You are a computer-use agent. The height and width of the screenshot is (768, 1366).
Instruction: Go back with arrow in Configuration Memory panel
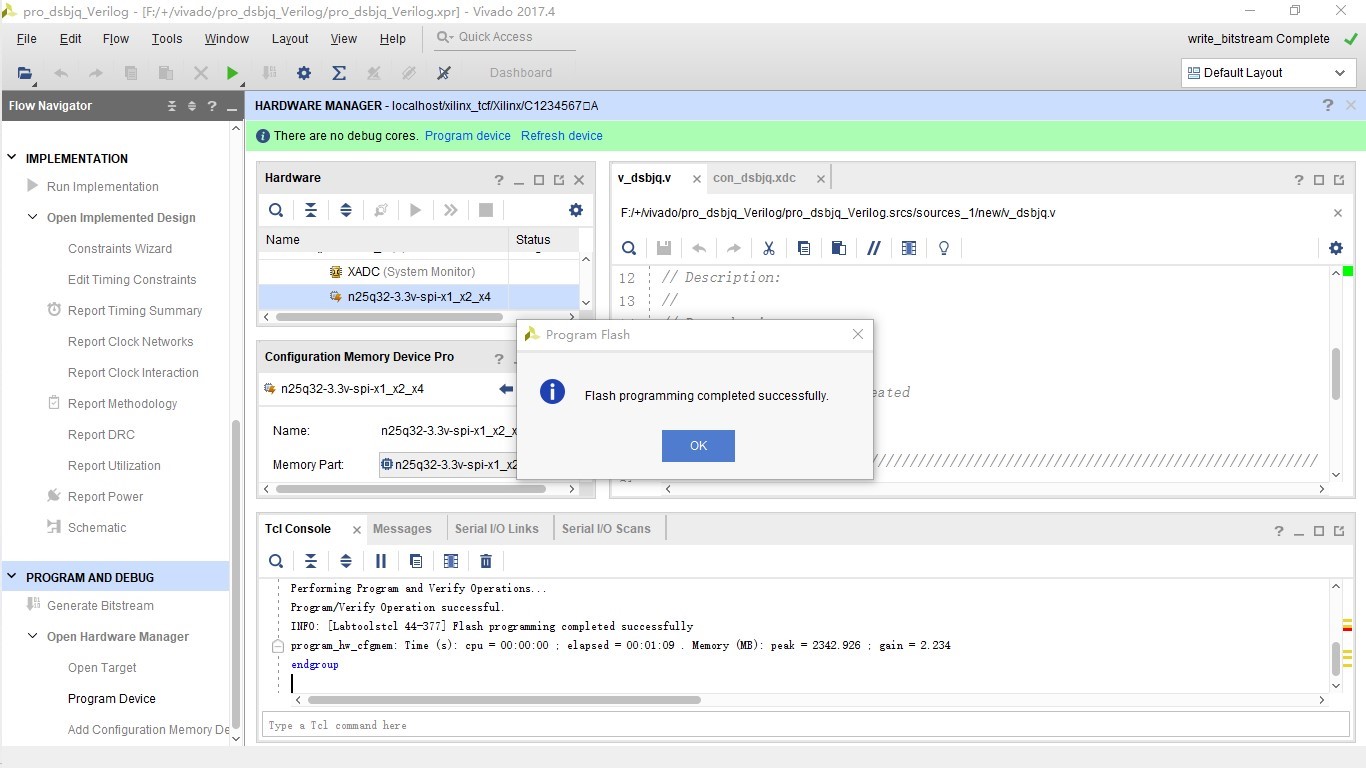[506, 389]
